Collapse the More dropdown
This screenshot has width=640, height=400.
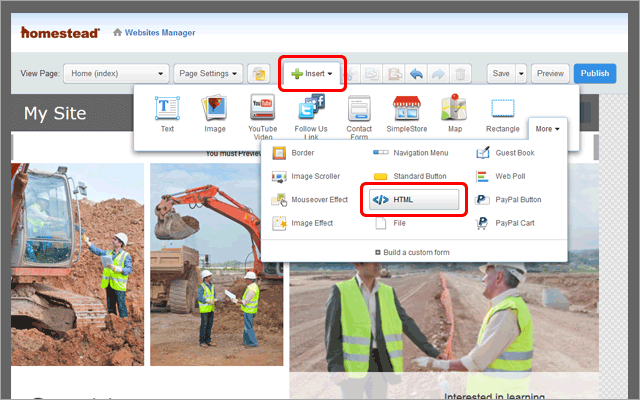(x=547, y=129)
